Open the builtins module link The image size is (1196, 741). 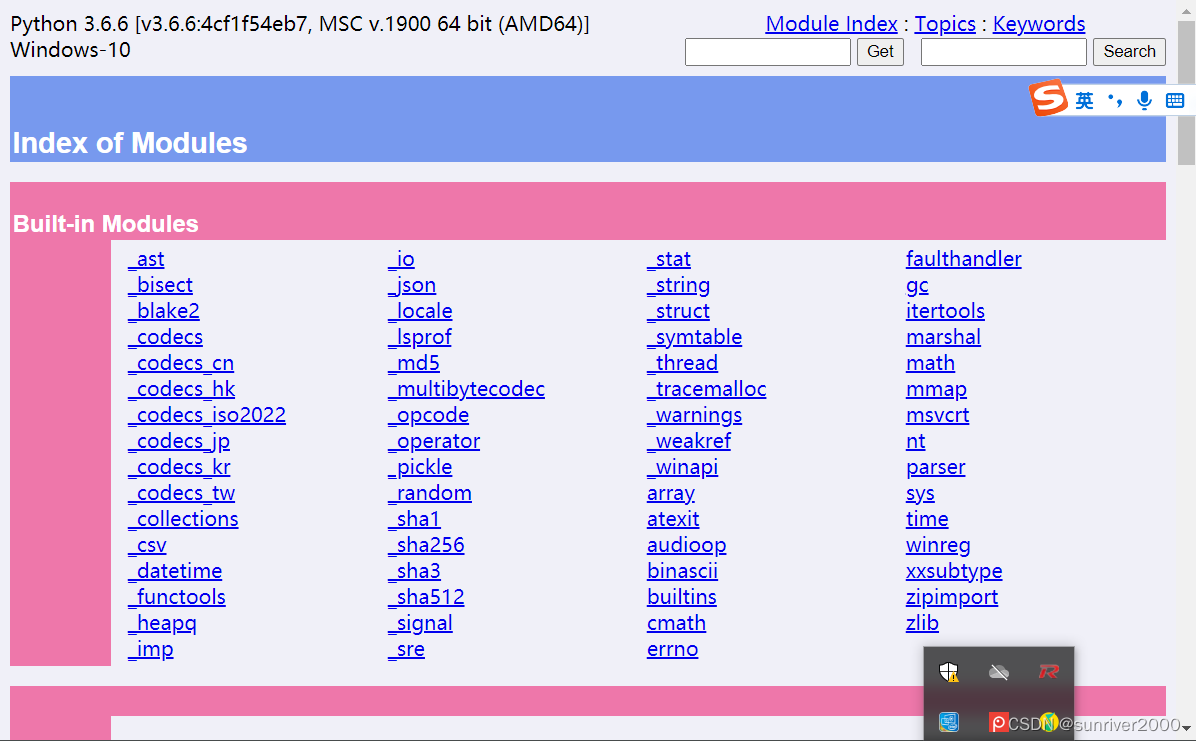point(682,597)
